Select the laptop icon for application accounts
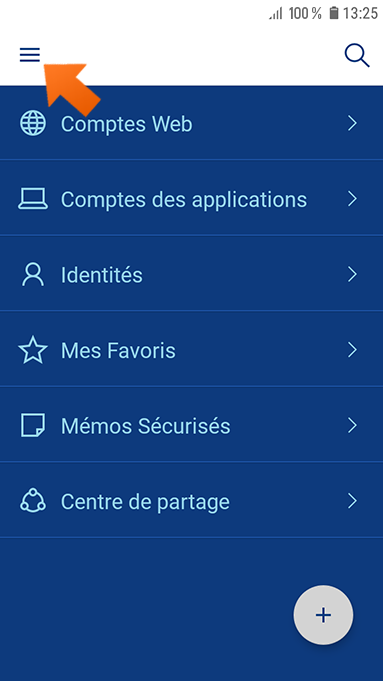This screenshot has height=681, width=383. point(33,199)
